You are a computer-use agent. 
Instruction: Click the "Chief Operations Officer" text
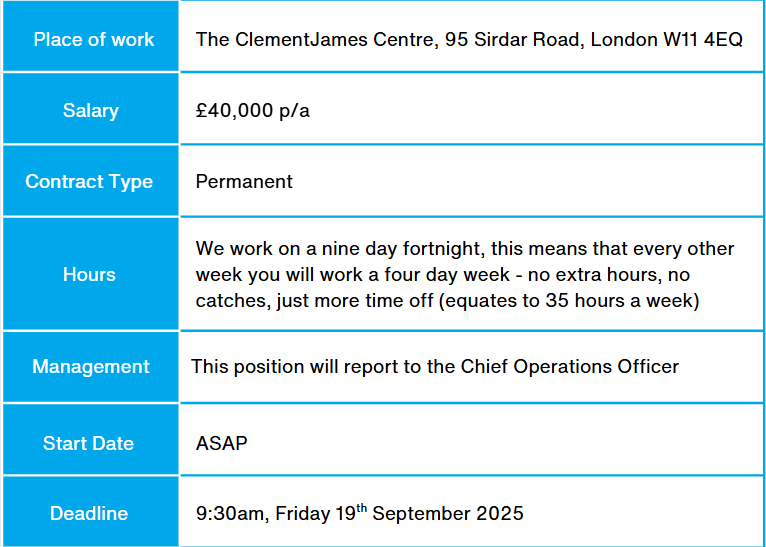coord(569,367)
